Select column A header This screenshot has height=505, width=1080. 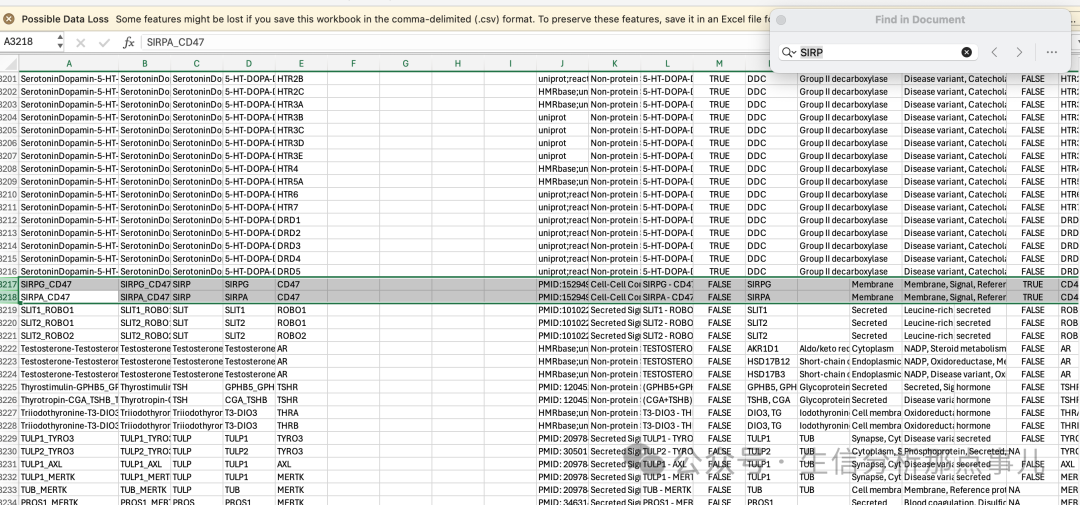click(68, 63)
